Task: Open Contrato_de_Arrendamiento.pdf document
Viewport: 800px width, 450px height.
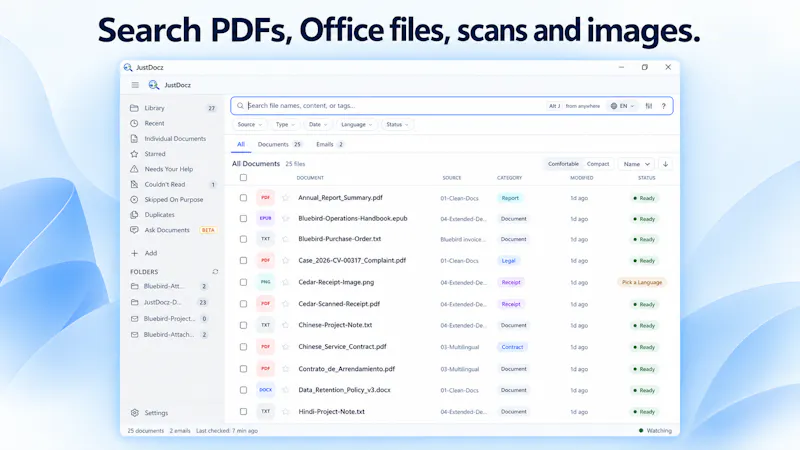Action: point(346,368)
